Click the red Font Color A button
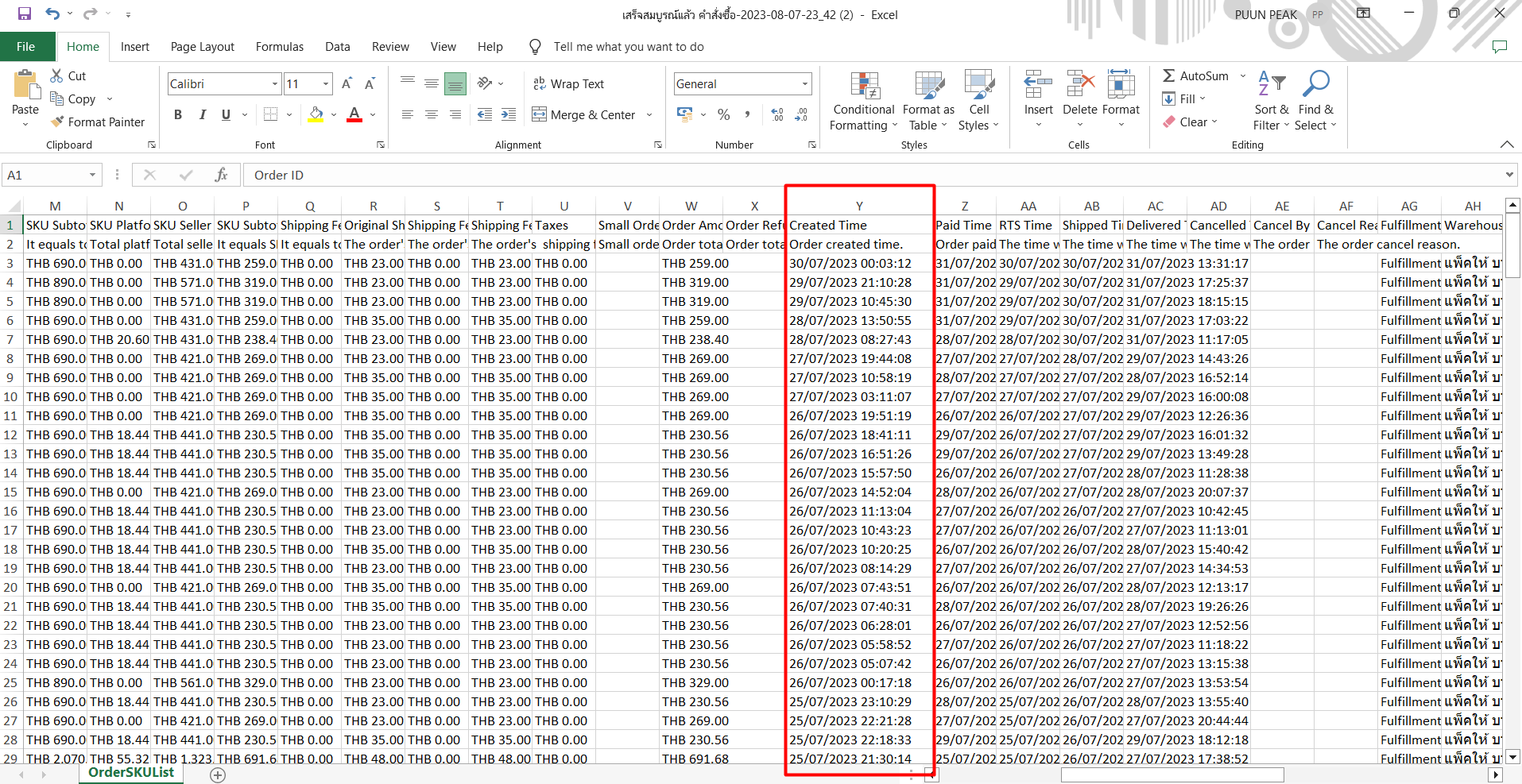The height and width of the screenshot is (784, 1522). 354,114
